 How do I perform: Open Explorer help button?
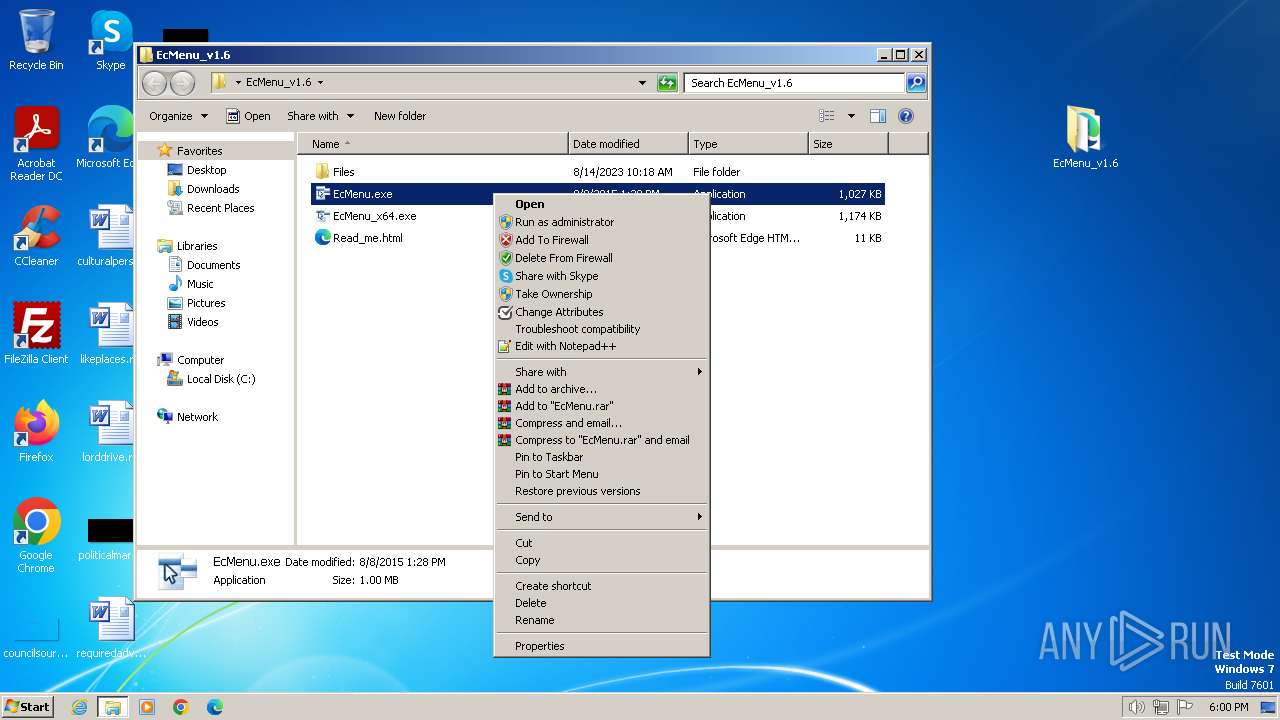906,116
